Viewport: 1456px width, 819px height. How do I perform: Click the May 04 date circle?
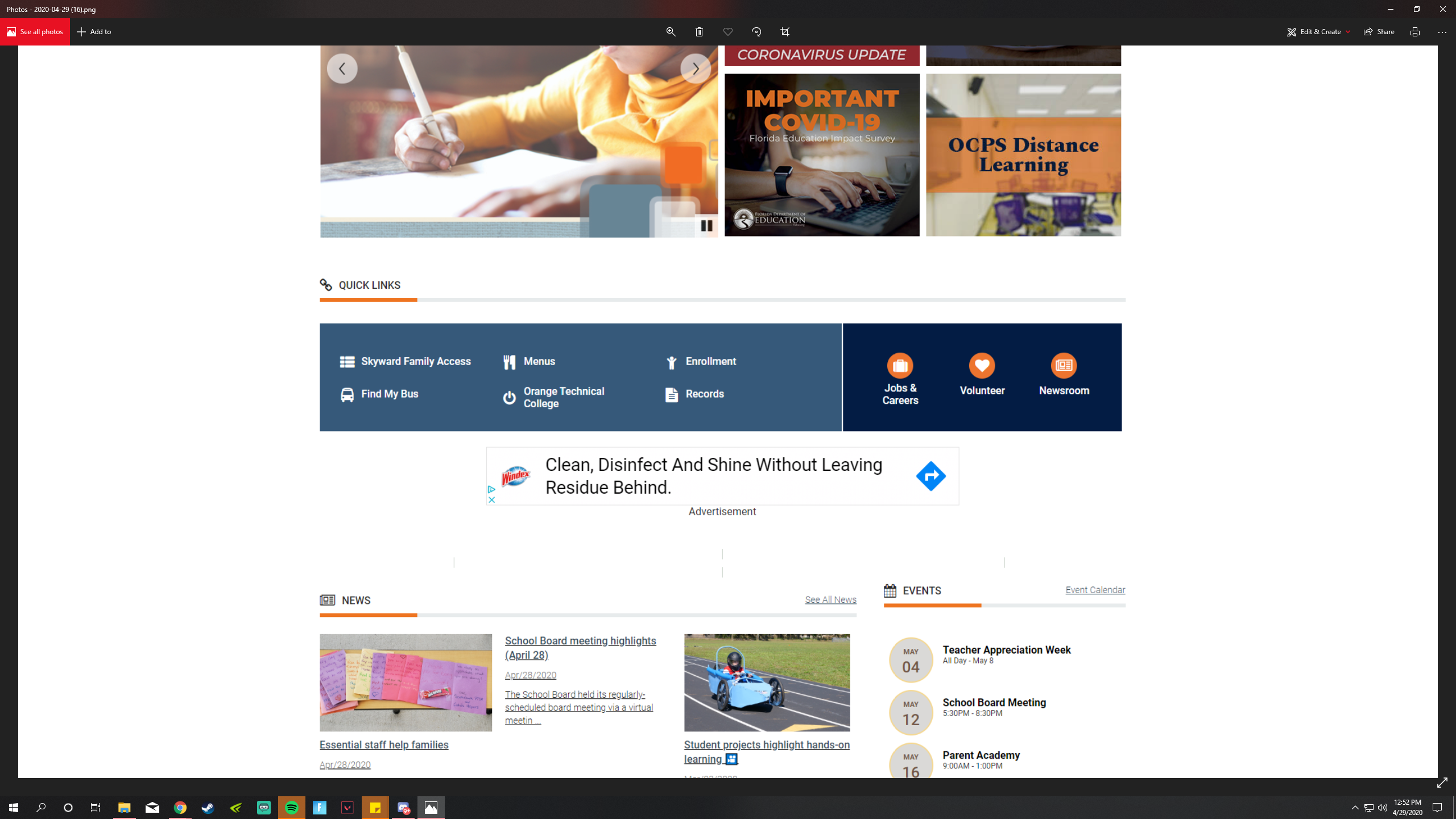point(911,660)
